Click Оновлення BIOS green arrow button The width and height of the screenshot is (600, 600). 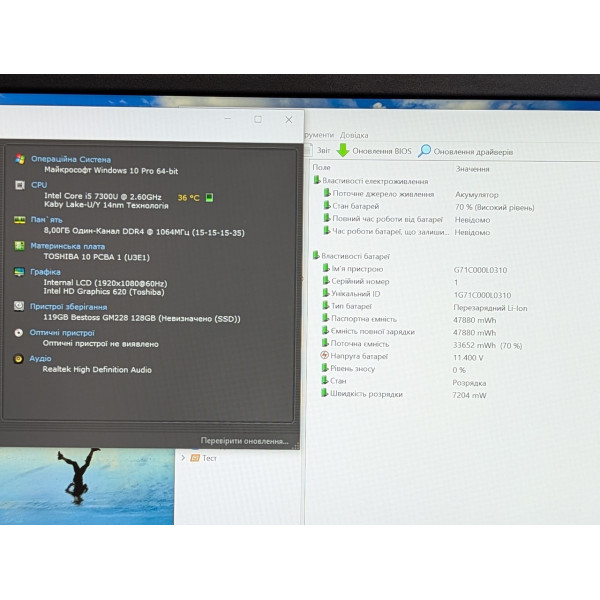click(x=374, y=151)
